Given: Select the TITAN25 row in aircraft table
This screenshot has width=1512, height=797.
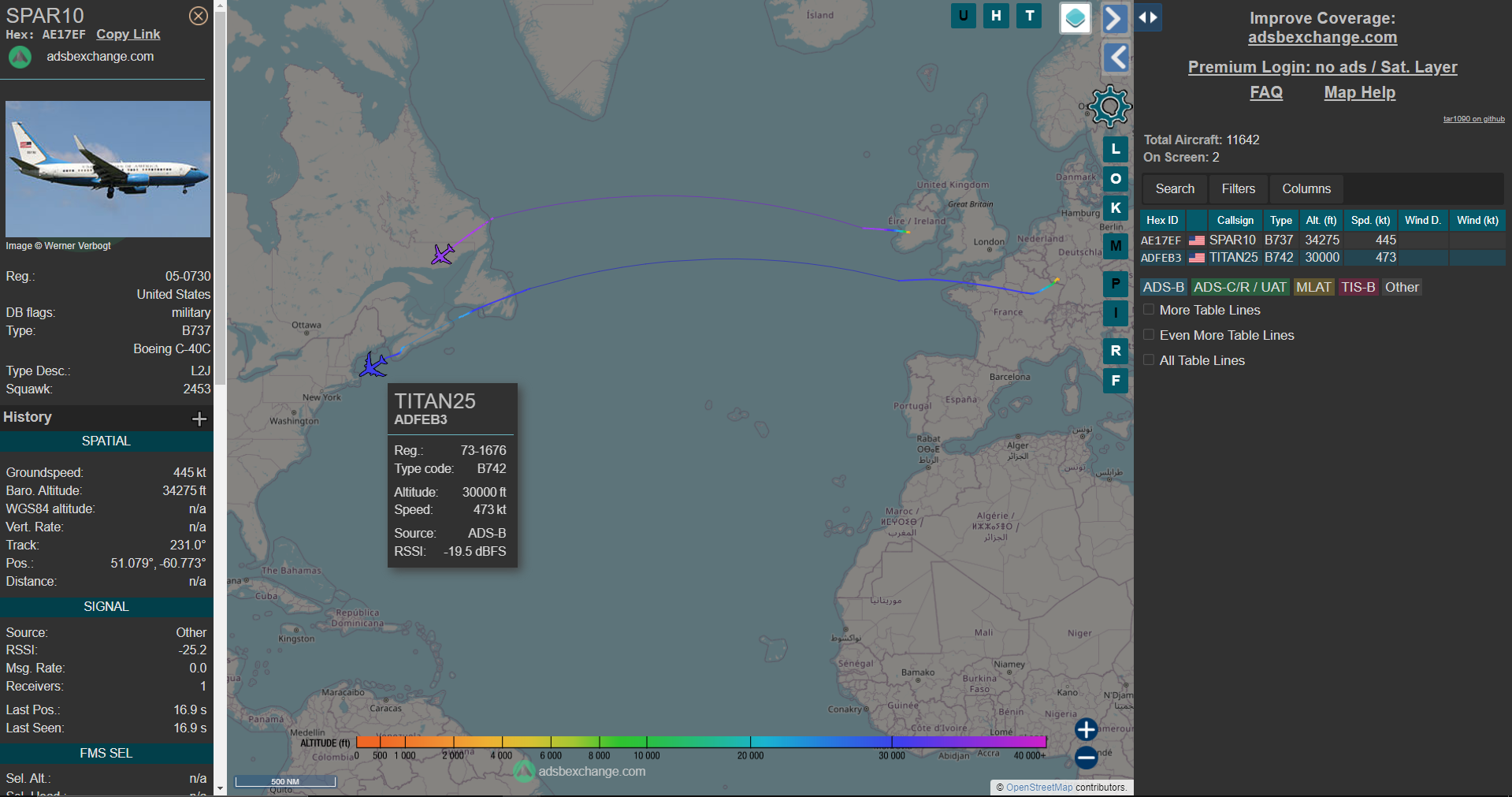Looking at the screenshot, I should coord(1322,258).
